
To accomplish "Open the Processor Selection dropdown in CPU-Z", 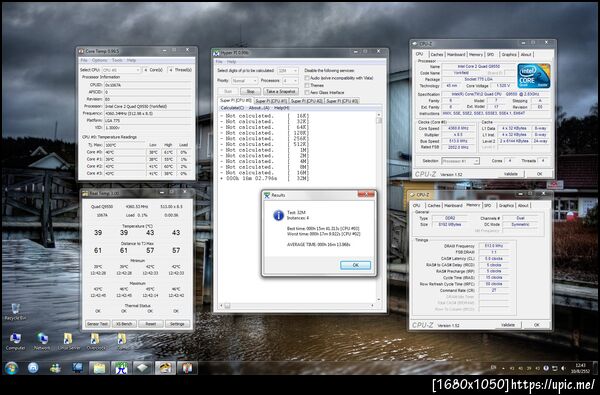I will pos(460,161).
